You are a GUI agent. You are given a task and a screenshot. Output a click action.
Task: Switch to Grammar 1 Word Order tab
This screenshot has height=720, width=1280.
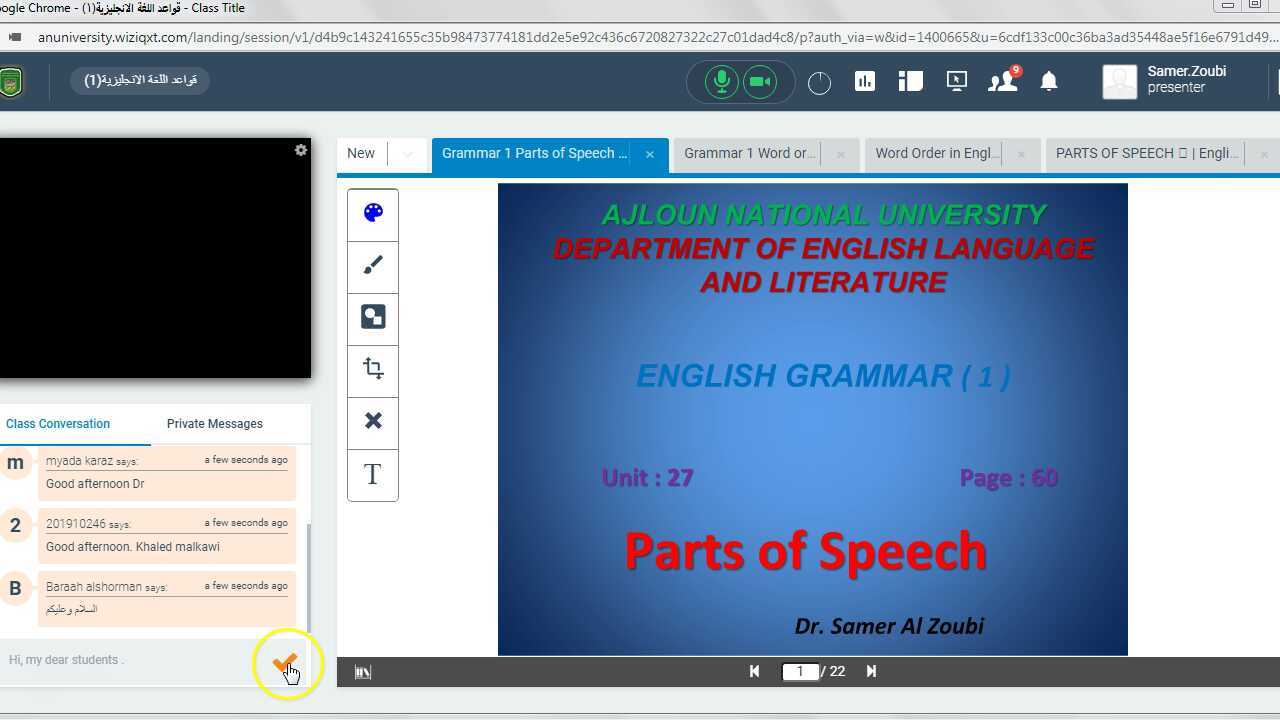tap(749, 154)
